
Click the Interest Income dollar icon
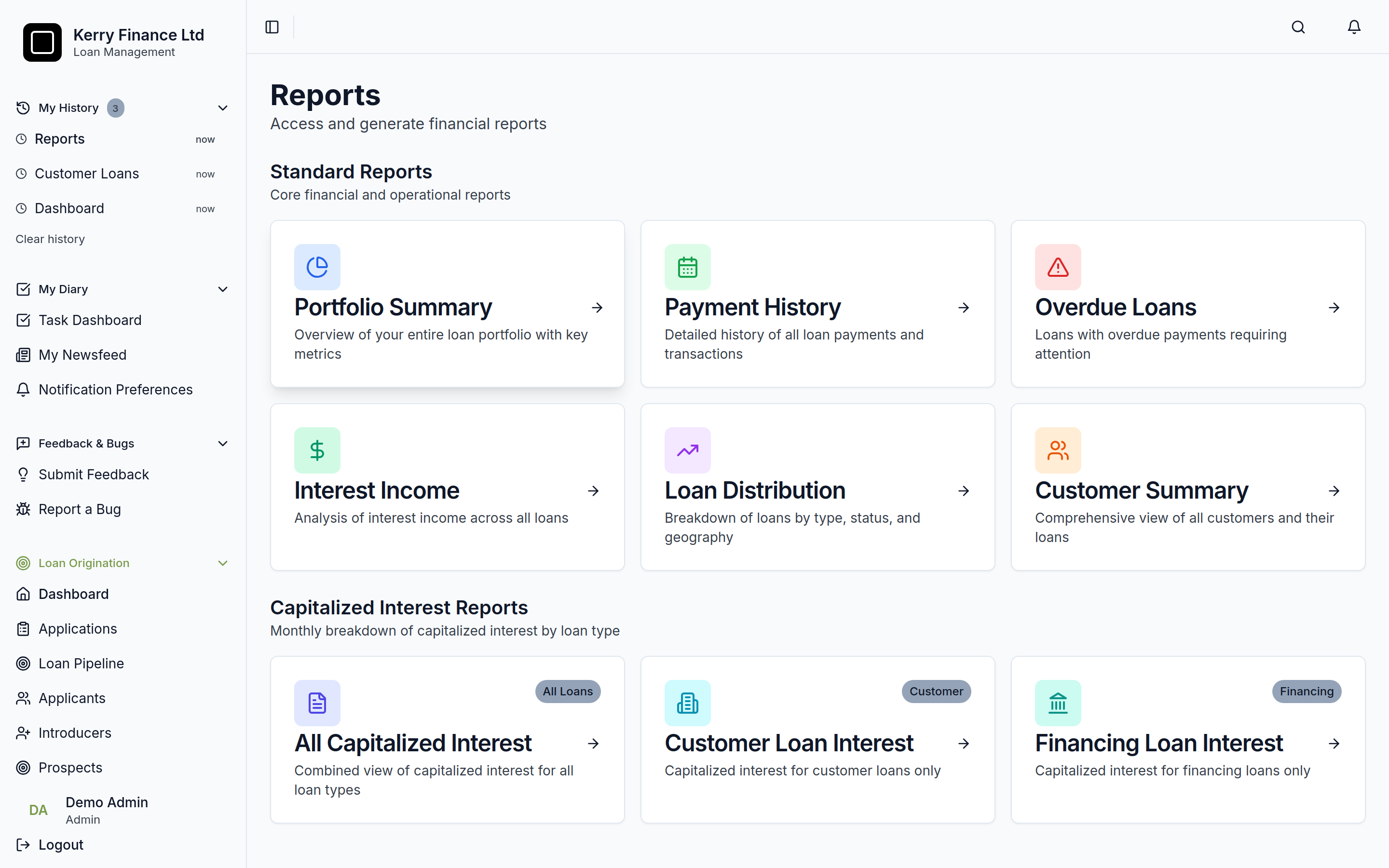(x=317, y=450)
